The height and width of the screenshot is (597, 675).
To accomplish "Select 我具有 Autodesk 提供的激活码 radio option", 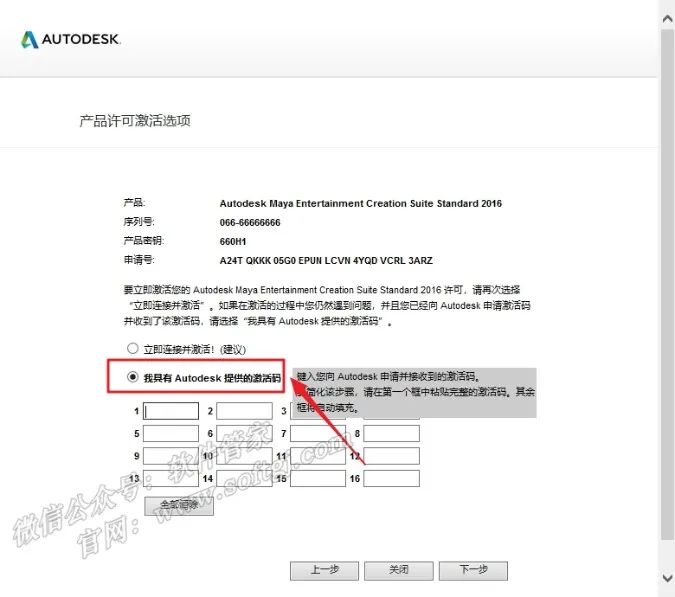I will coord(133,377).
